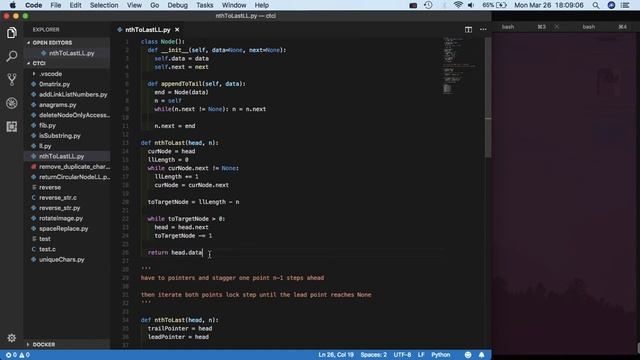Change language mode from Python
Screen dimensions: 640x360
click(441, 355)
